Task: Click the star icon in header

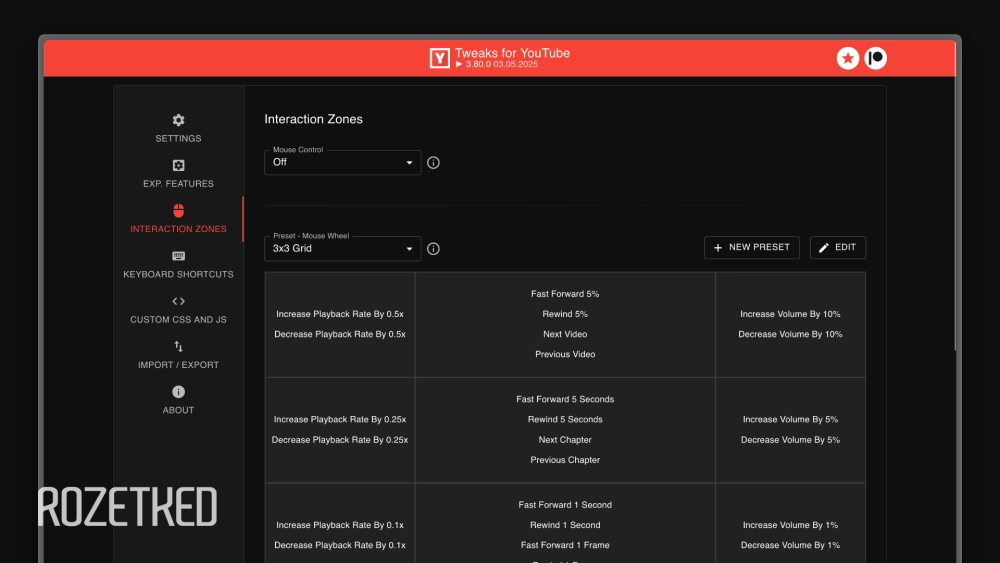Action: pos(848,58)
